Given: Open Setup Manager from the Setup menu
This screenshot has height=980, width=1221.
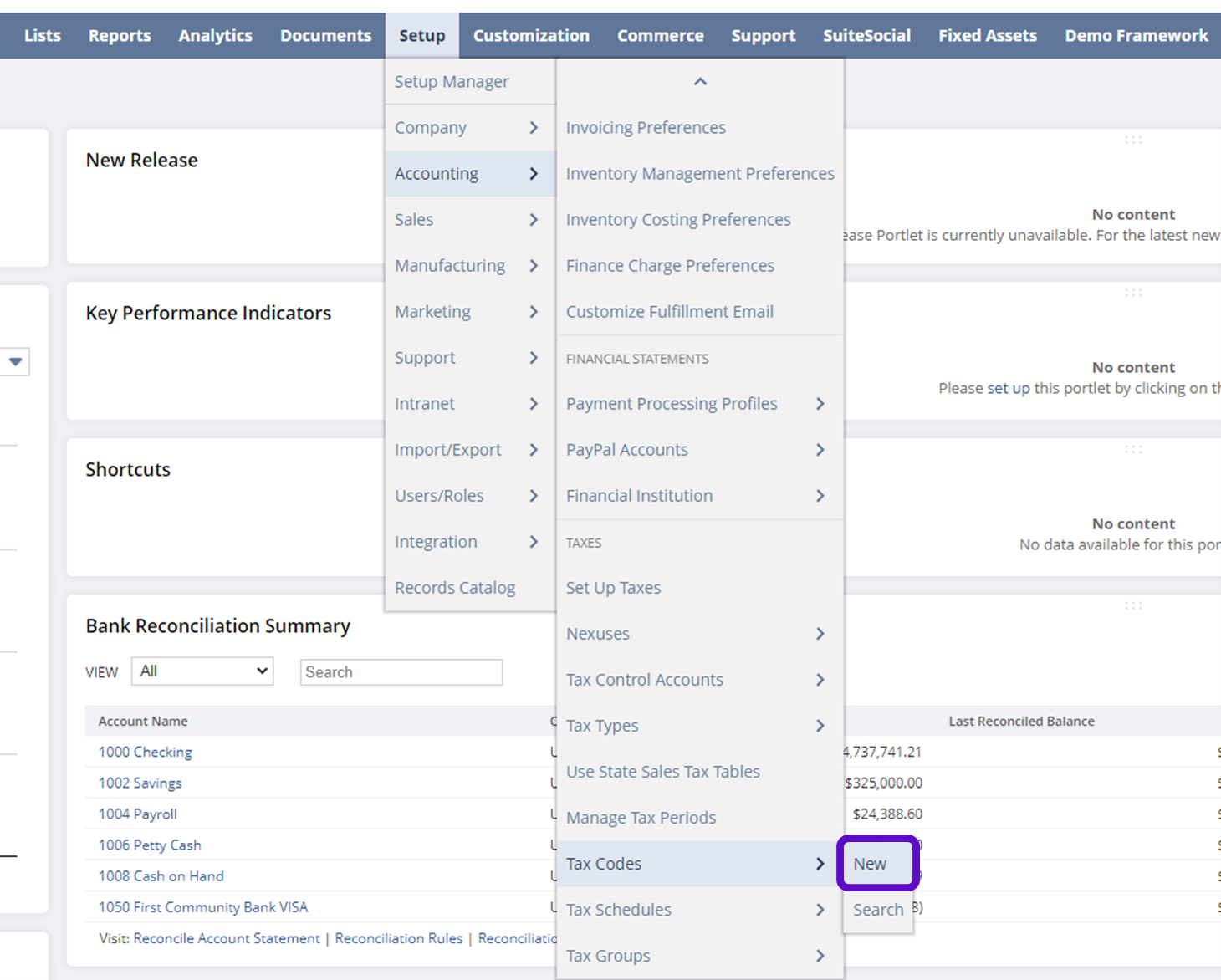Looking at the screenshot, I should (x=452, y=82).
